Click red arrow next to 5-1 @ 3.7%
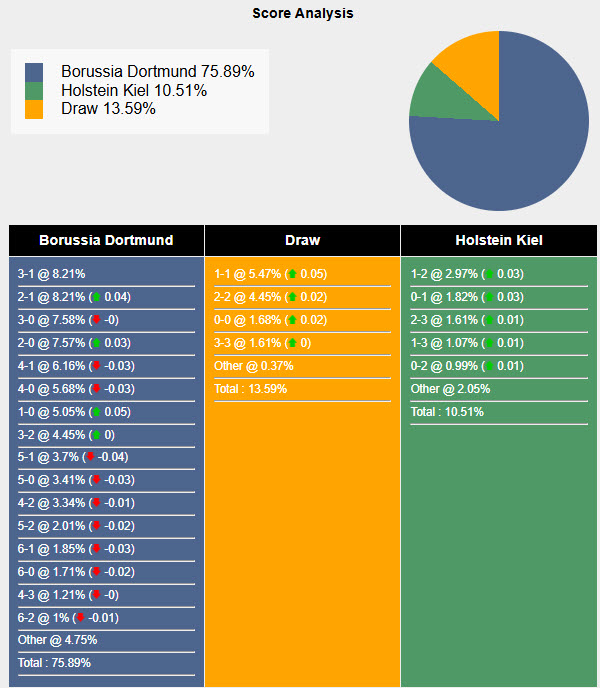 coord(90,457)
